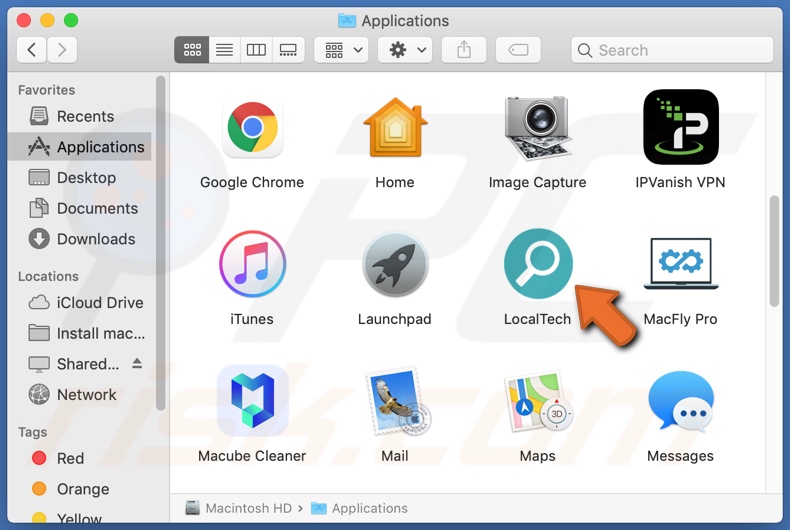Select the Messages speech bubble icon
The image size is (790, 530).
[681, 402]
